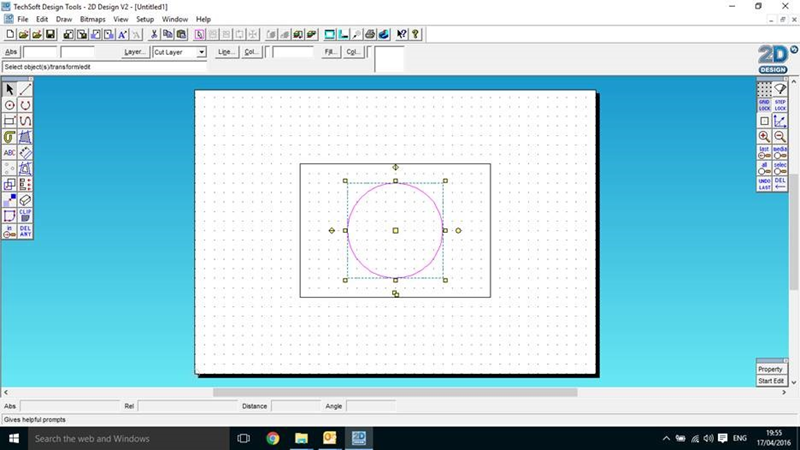Expand the Cut Layer dropdown
The height and width of the screenshot is (450, 800).
coord(202,52)
